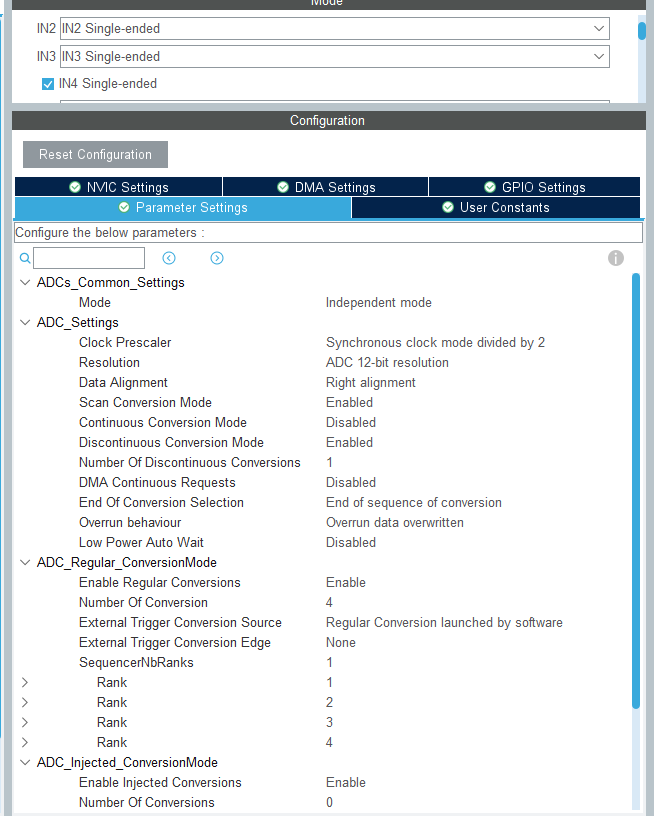Viewport: 657px width, 816px height.
Task: Click the External Trigger Conversion Source label
Action: [180, 623]
